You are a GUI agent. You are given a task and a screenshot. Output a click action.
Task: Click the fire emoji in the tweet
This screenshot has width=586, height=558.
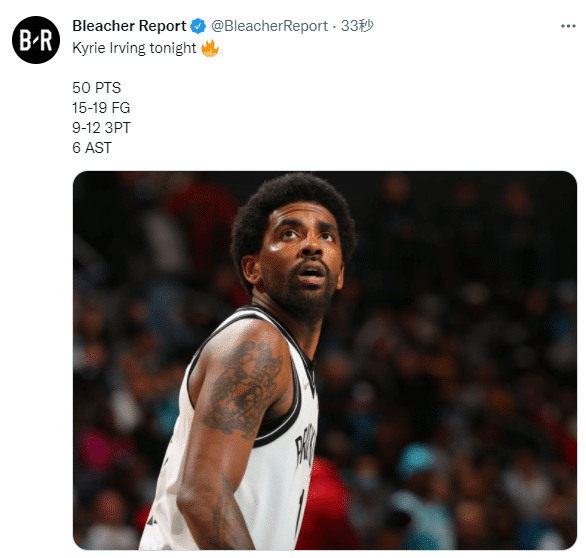pyautogui.click(x=210, y=48)
